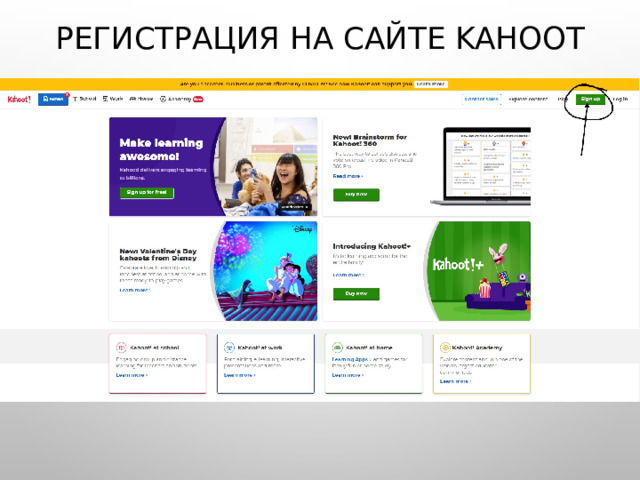Image resolution: width=640 pixels, height=480 pixels.
Task: Click Learn more in Disney card
Action: 135,290
